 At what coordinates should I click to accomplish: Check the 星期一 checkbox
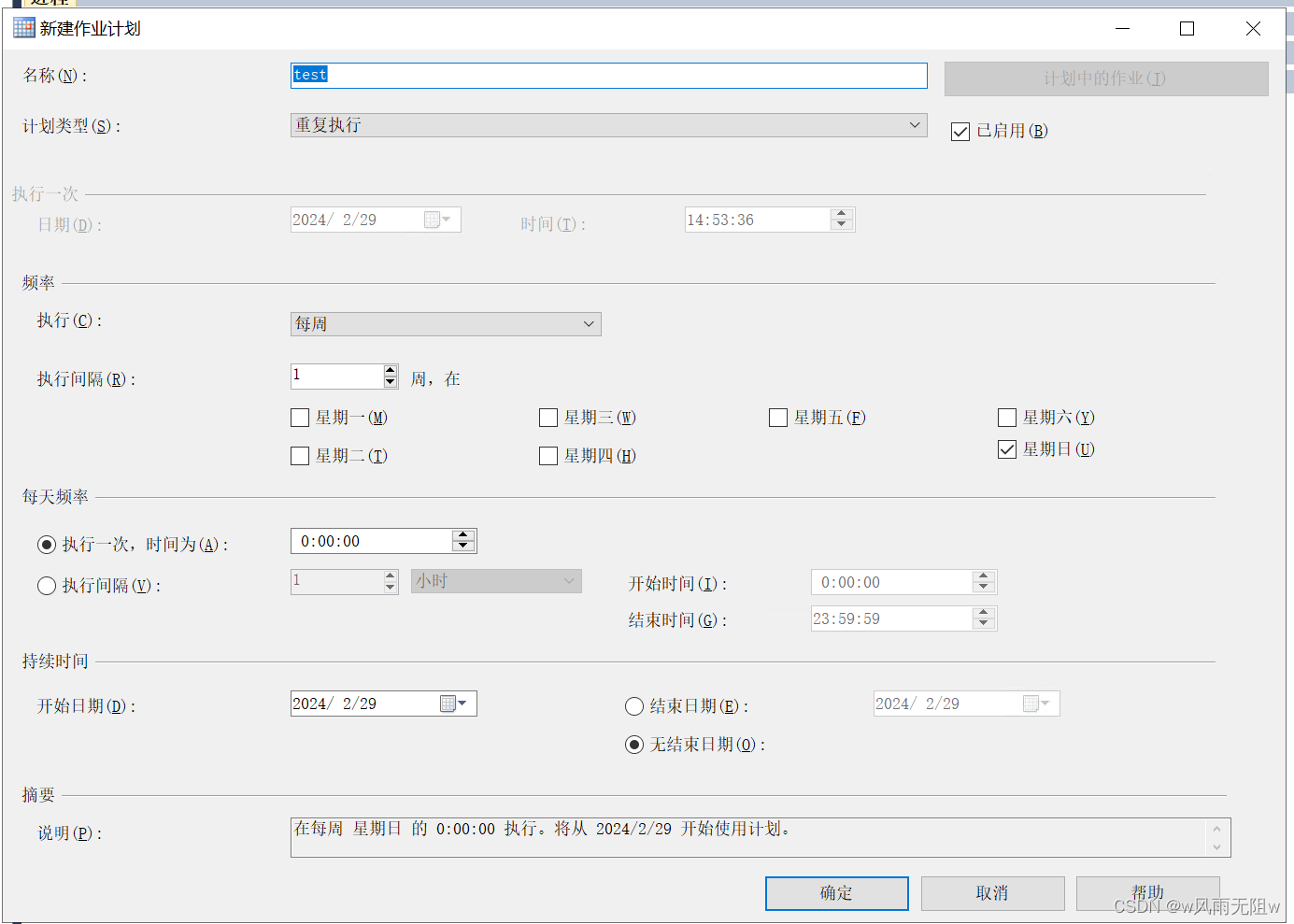pos(300,418)
